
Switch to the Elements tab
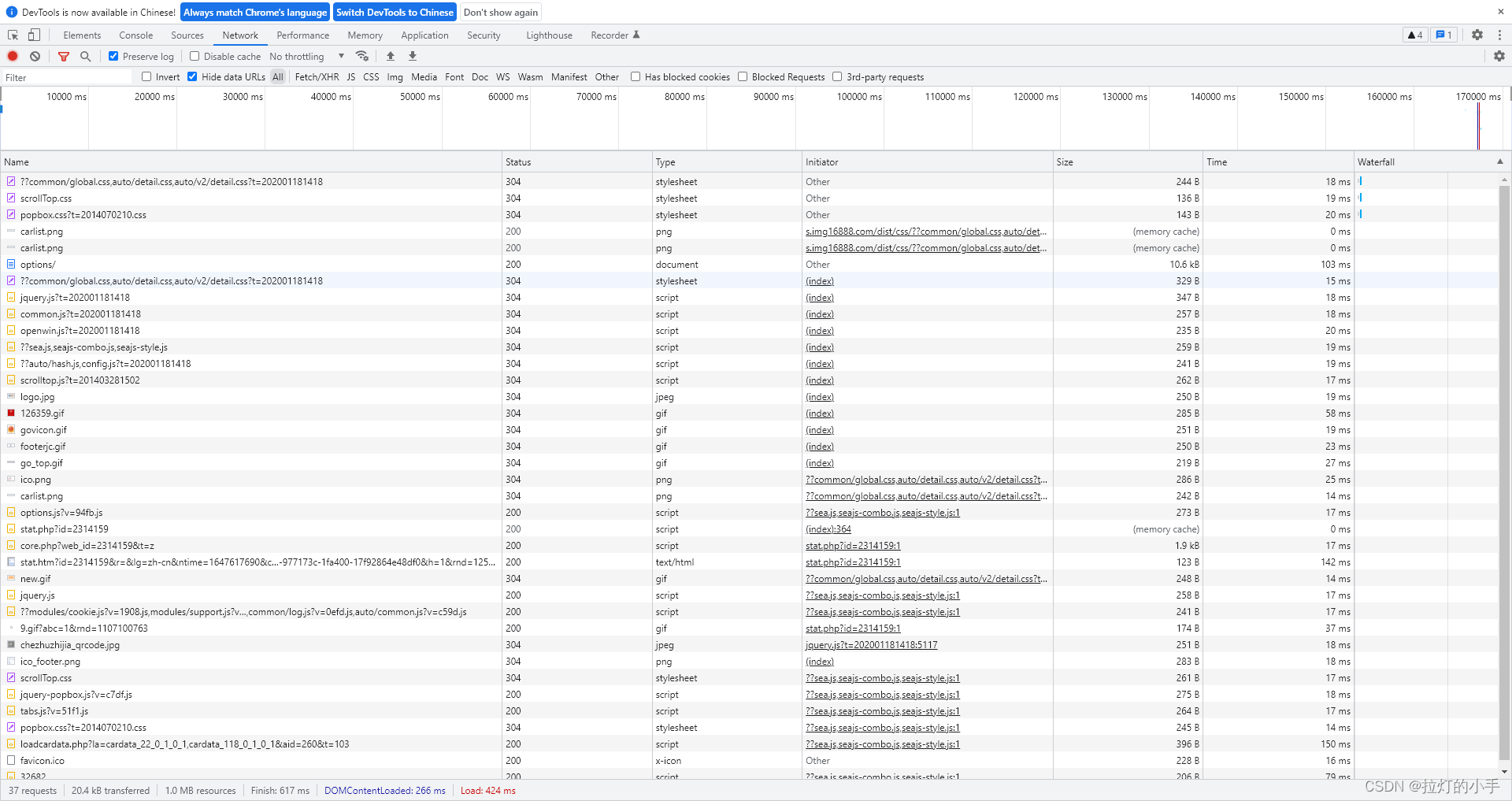(82, 35)
